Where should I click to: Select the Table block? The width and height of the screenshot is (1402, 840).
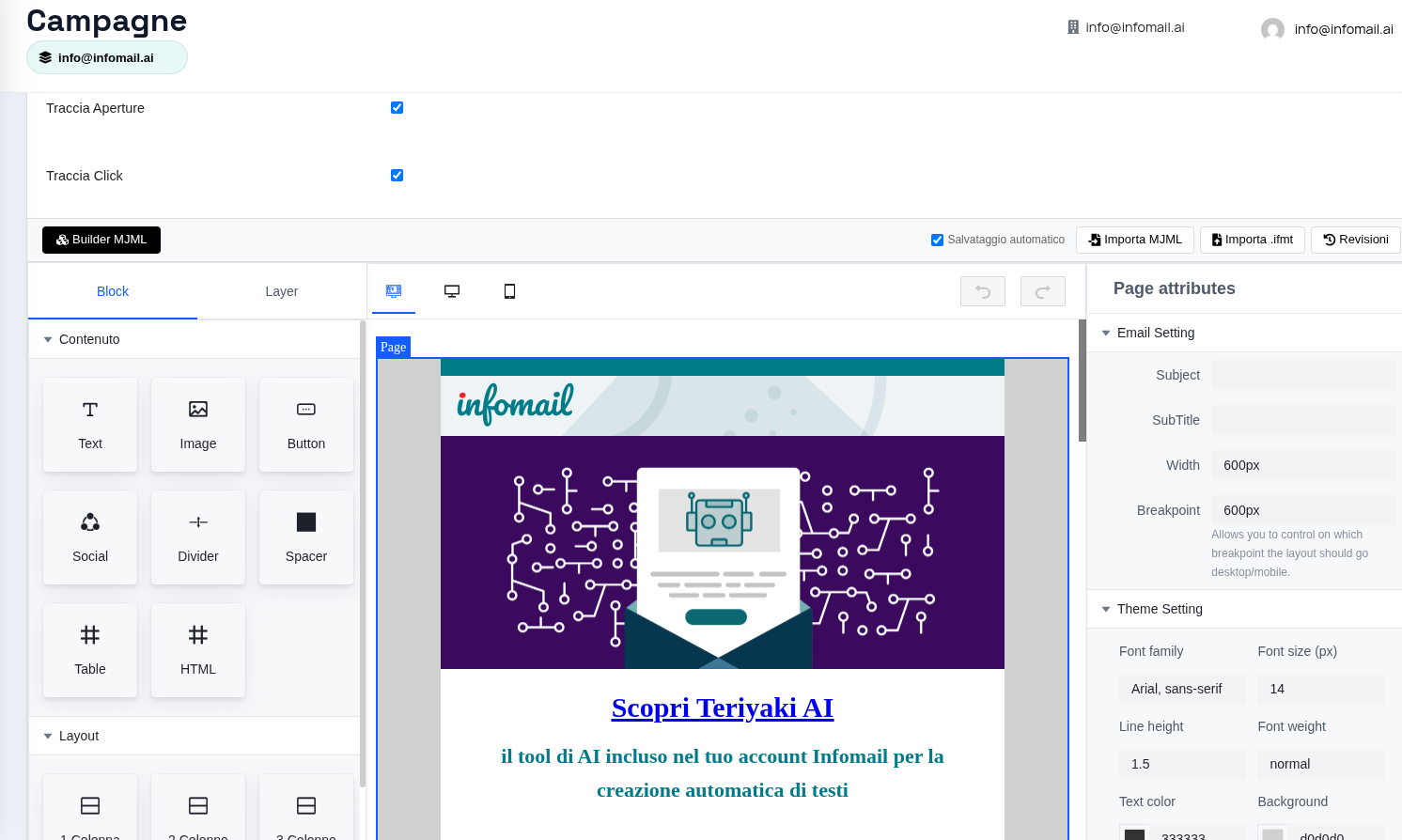point(90,650)
